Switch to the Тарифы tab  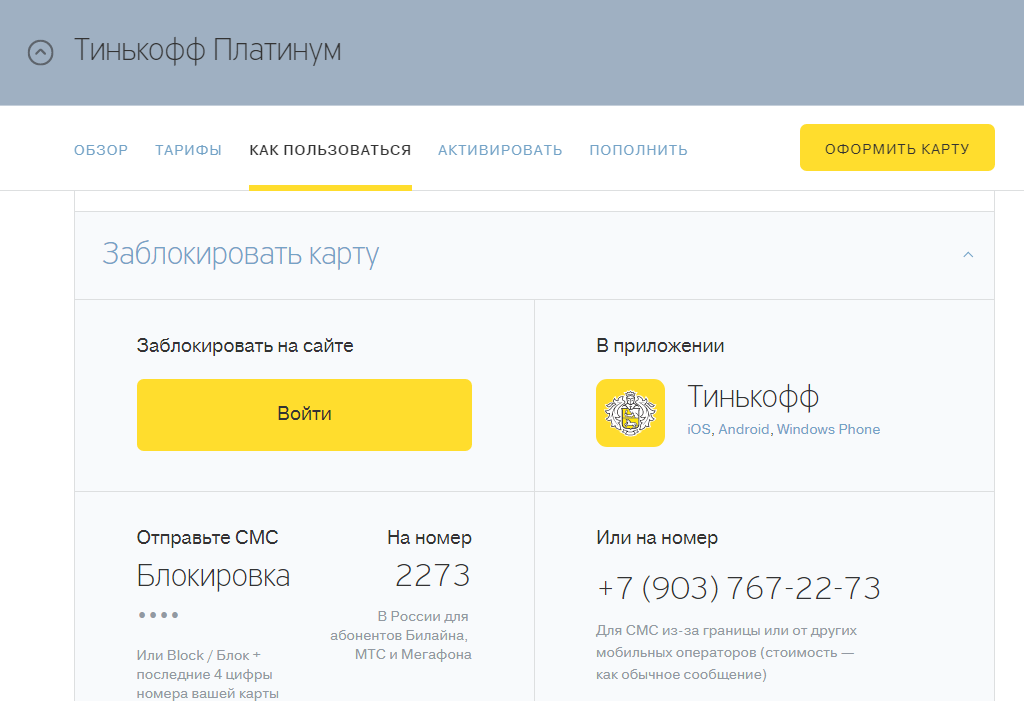click(188, 150)
